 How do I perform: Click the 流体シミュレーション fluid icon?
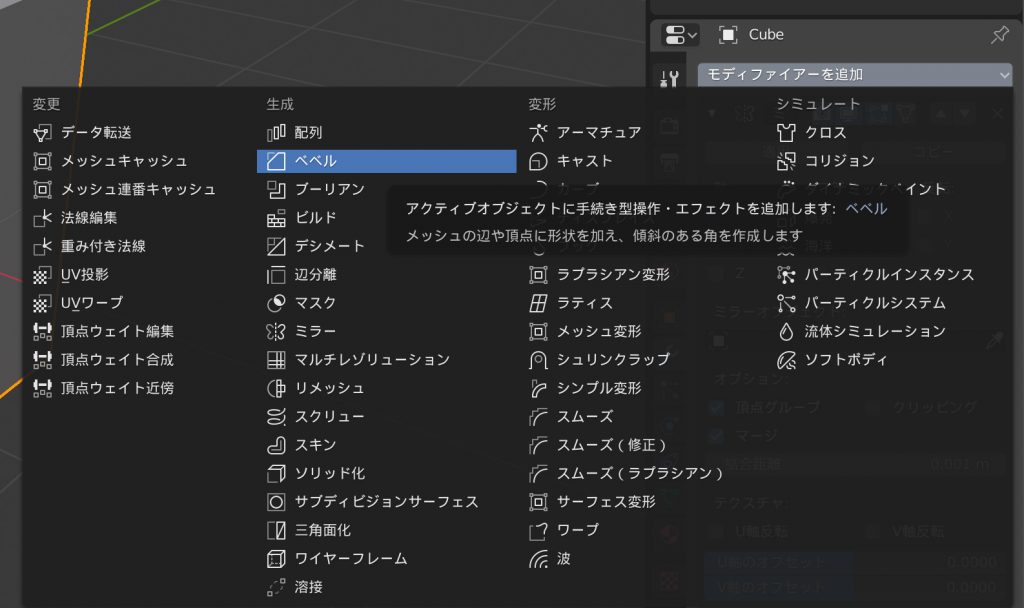(x=786, y=332)
